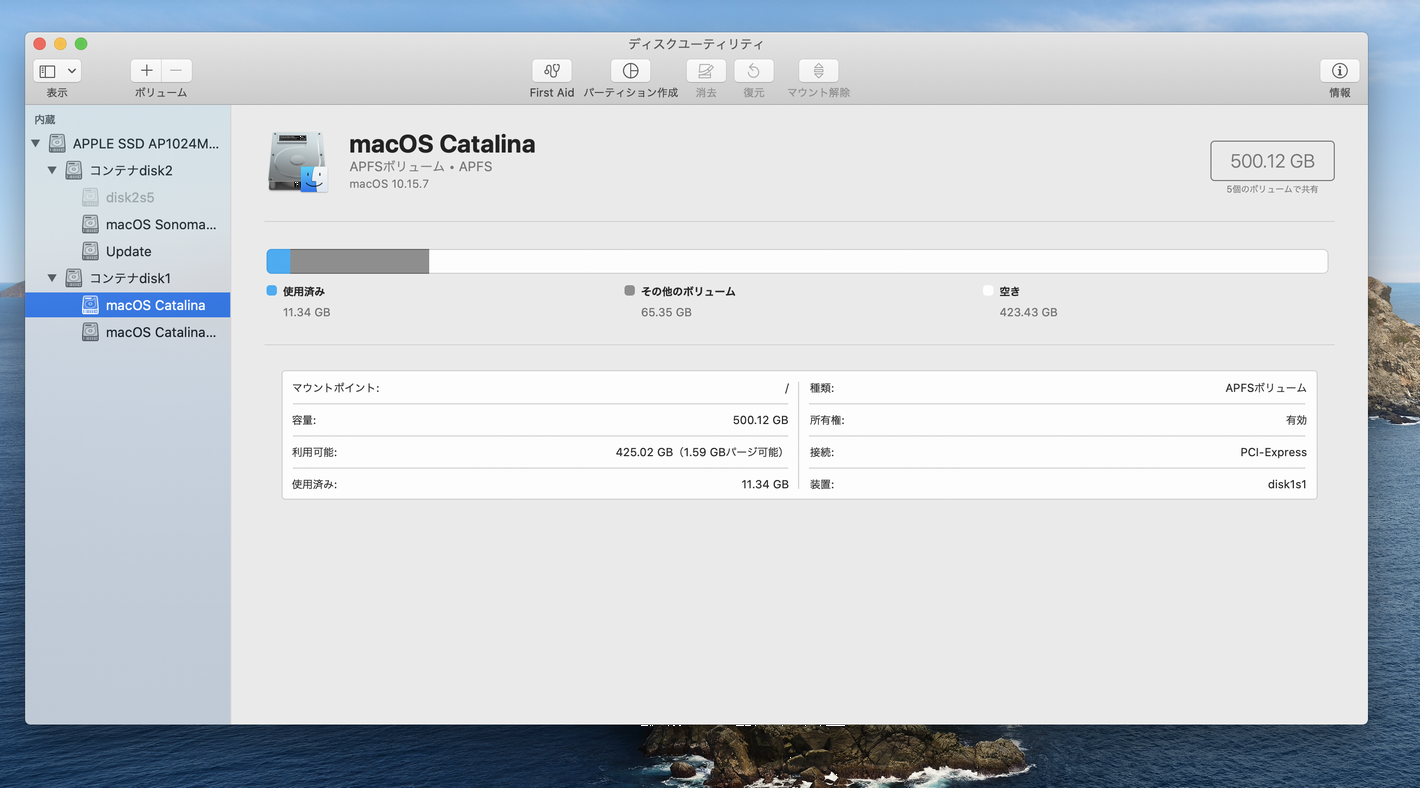
Task: Open the sidebar view (表示) dropdown
Action: tap(57, 71)
